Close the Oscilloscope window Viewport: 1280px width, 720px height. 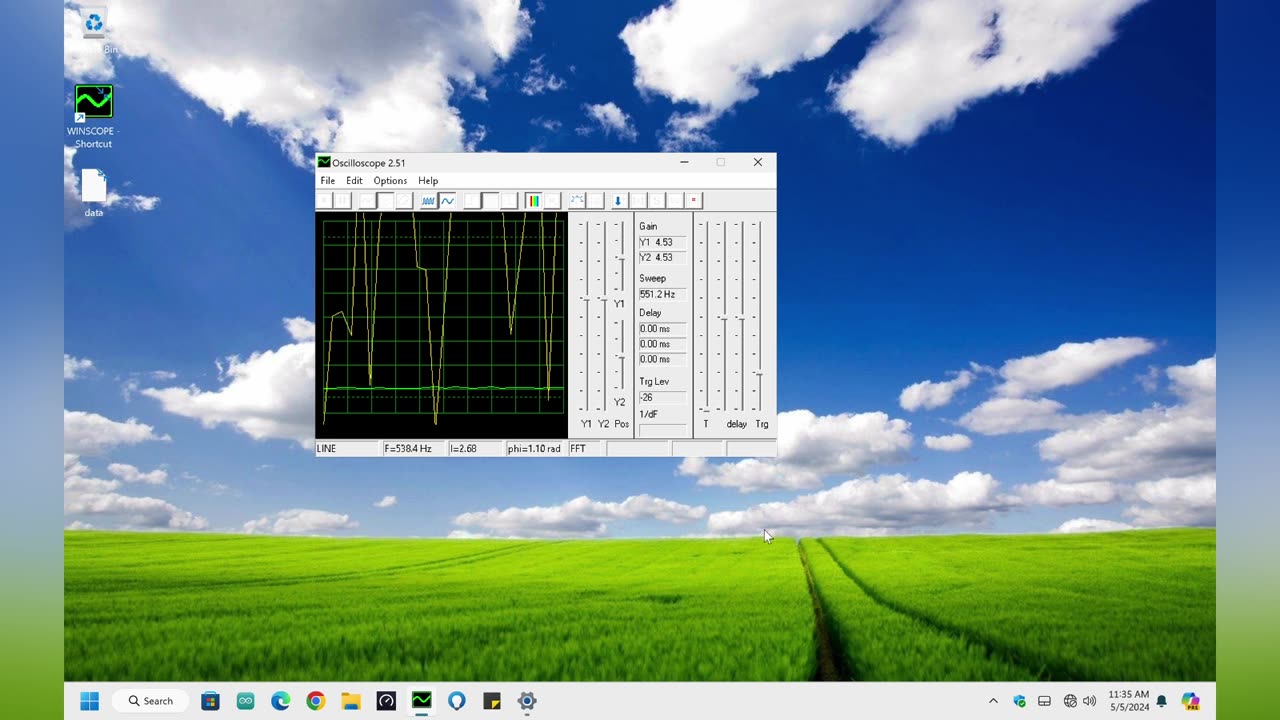(x=758, y=163)
